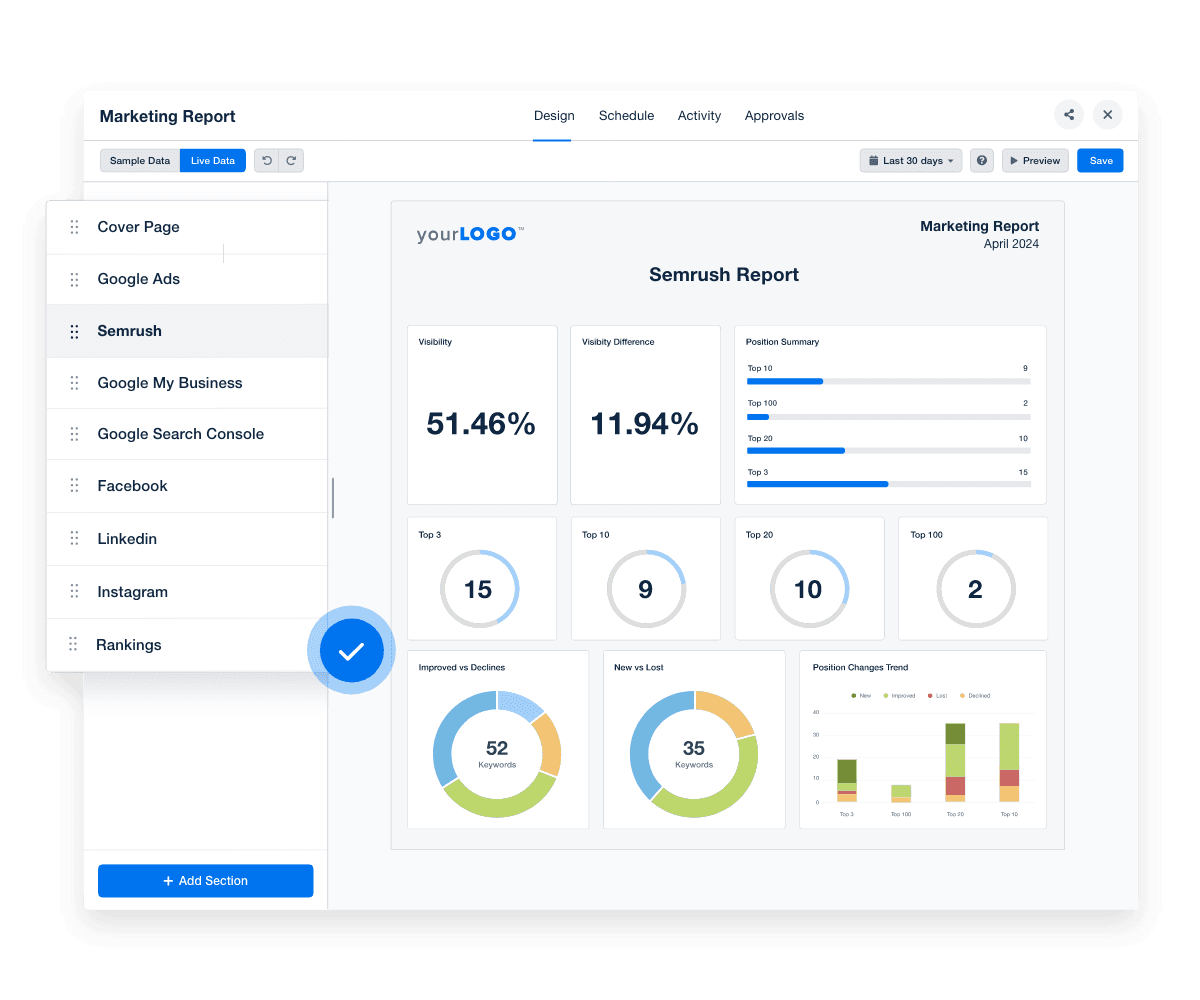Open help via the question mark icon
The image size is (1200, 1000).
pos(982,160)
